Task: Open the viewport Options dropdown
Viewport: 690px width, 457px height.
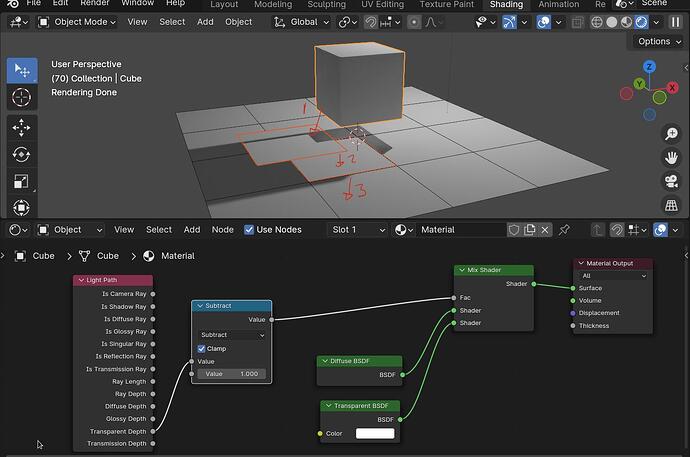Action: (659, 41)
